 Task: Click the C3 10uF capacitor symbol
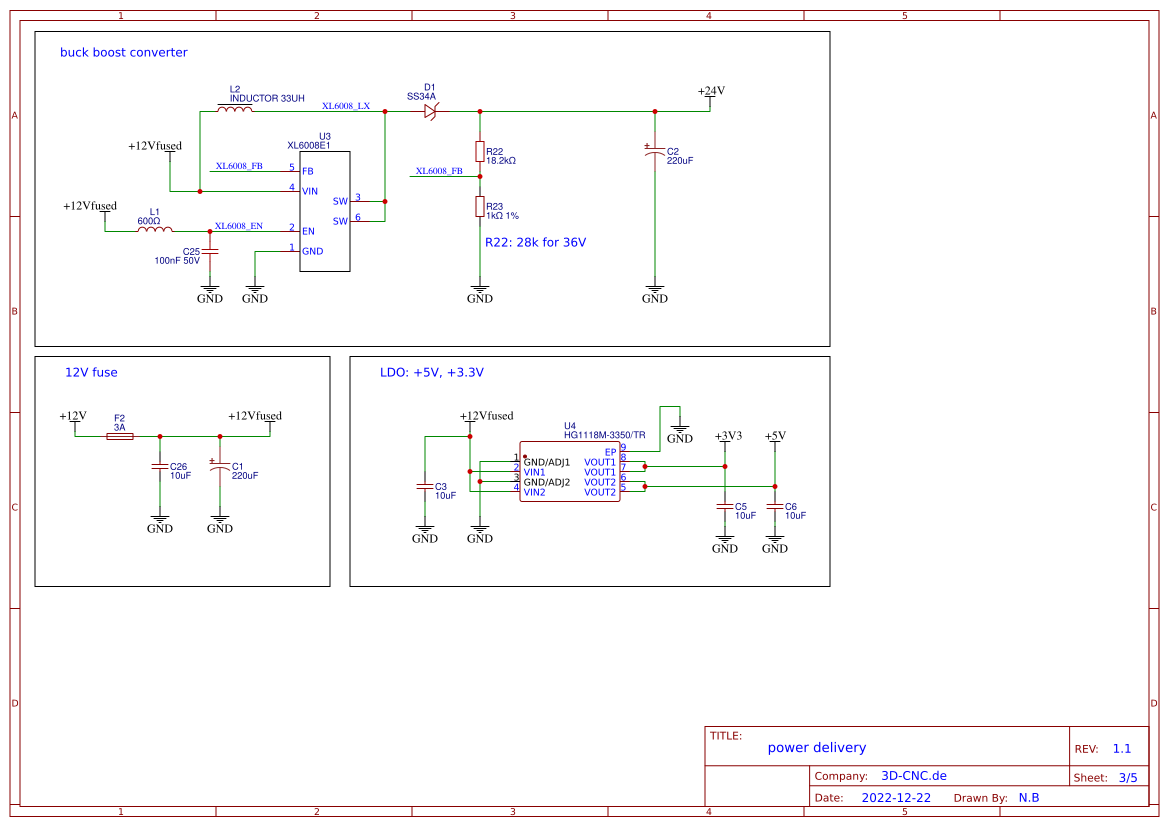(425, 486)
